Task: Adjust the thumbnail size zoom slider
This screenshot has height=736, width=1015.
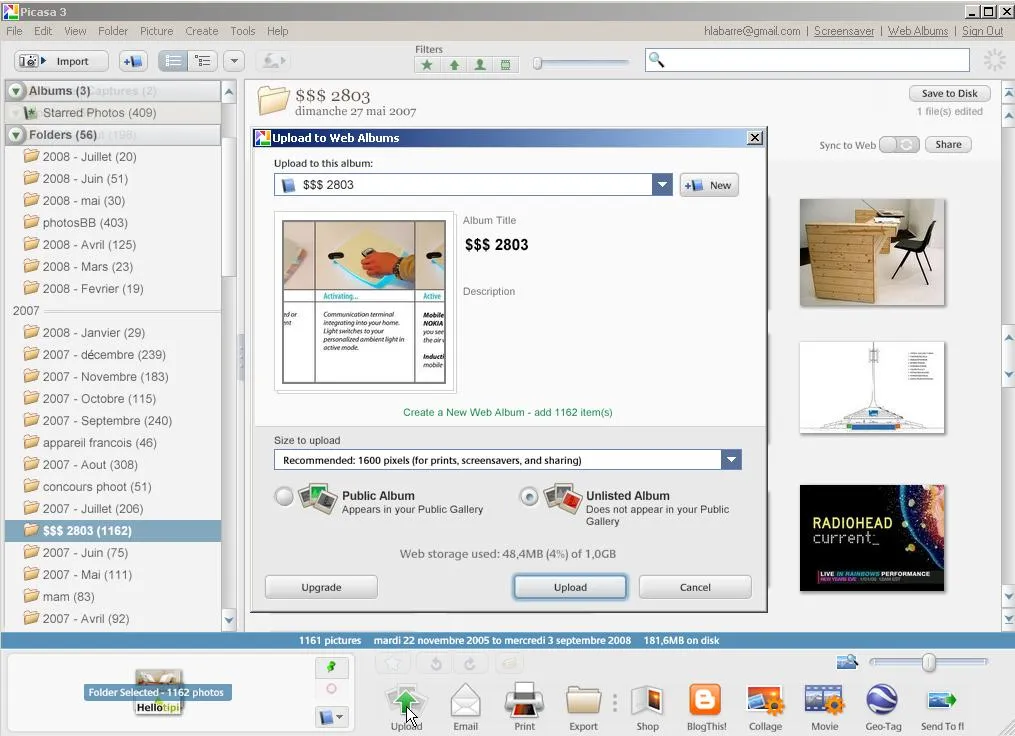Action: (x=928, y=662)
